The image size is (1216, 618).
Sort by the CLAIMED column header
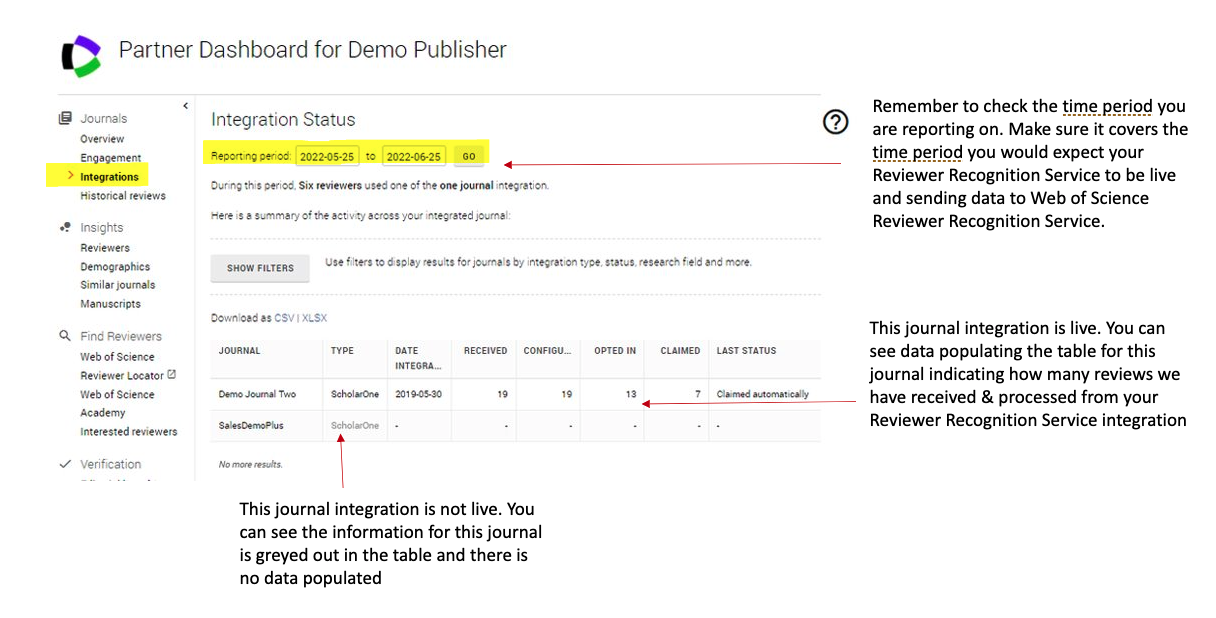680,351
